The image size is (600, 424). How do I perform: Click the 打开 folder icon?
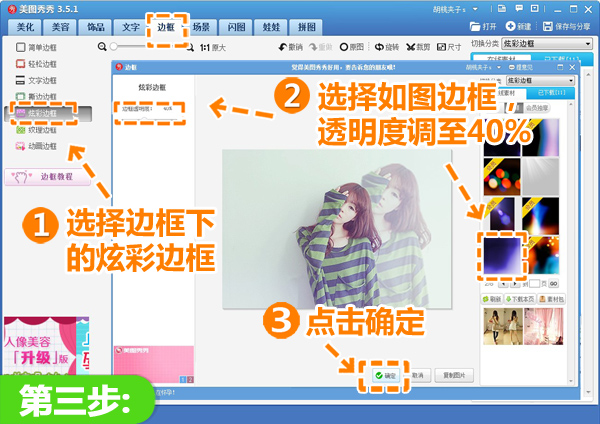pyautogui.click(x=475, y=26)
